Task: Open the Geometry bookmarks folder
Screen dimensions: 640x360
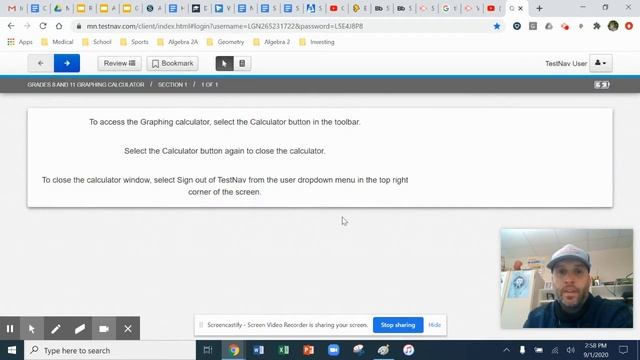Action: [x=225, y=42]
